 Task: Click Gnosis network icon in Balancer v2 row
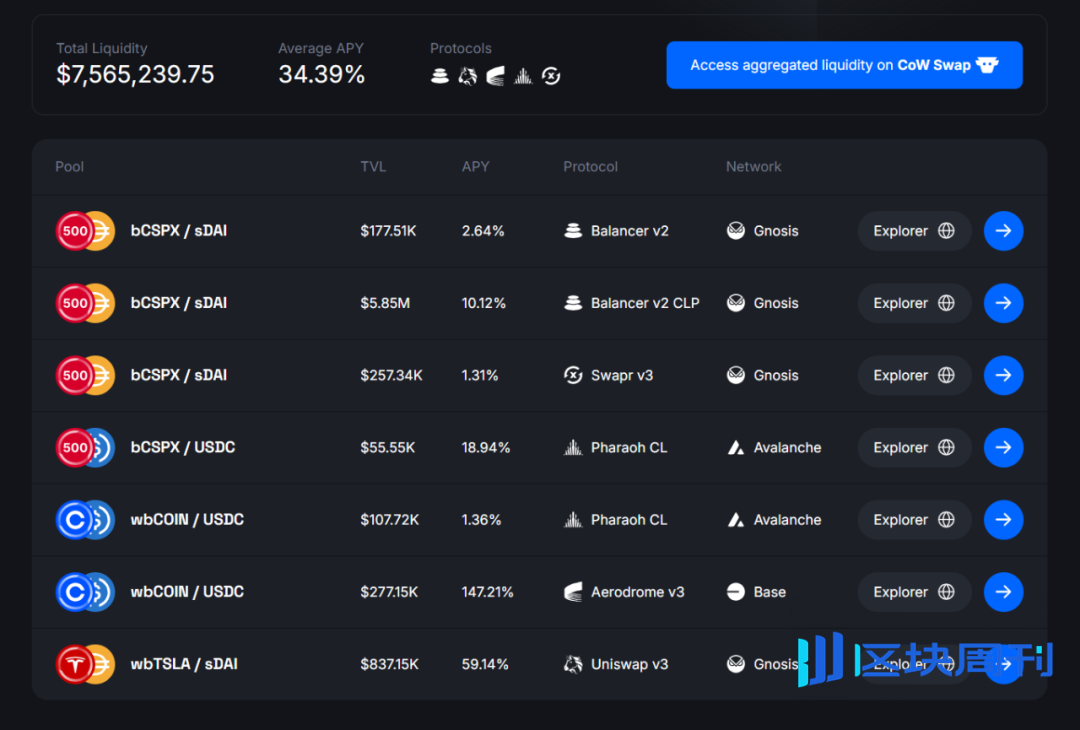736,231
